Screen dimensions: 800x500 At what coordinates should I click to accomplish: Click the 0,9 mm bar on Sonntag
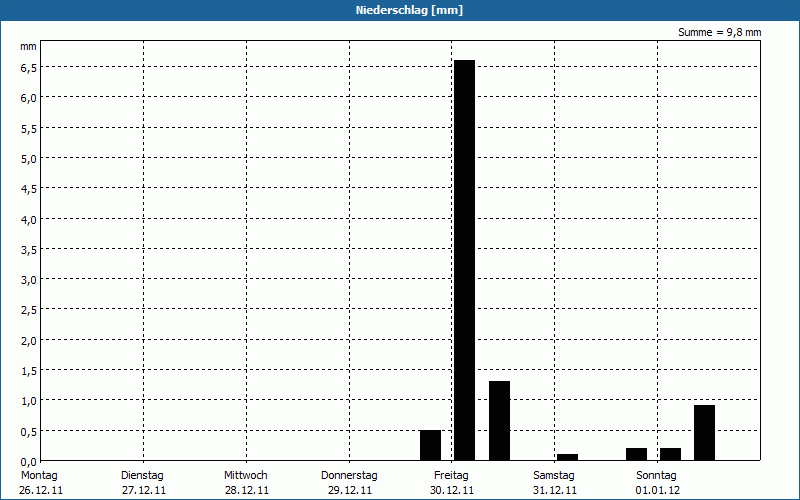[704, 433]
